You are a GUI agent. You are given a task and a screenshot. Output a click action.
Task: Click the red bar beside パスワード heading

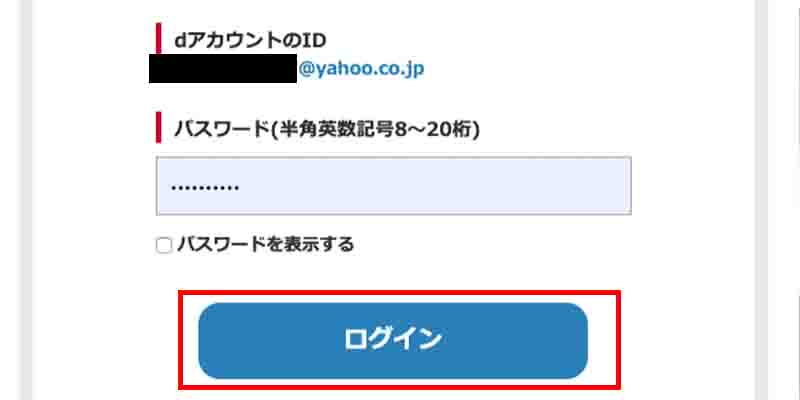click(x=159, y=128)
